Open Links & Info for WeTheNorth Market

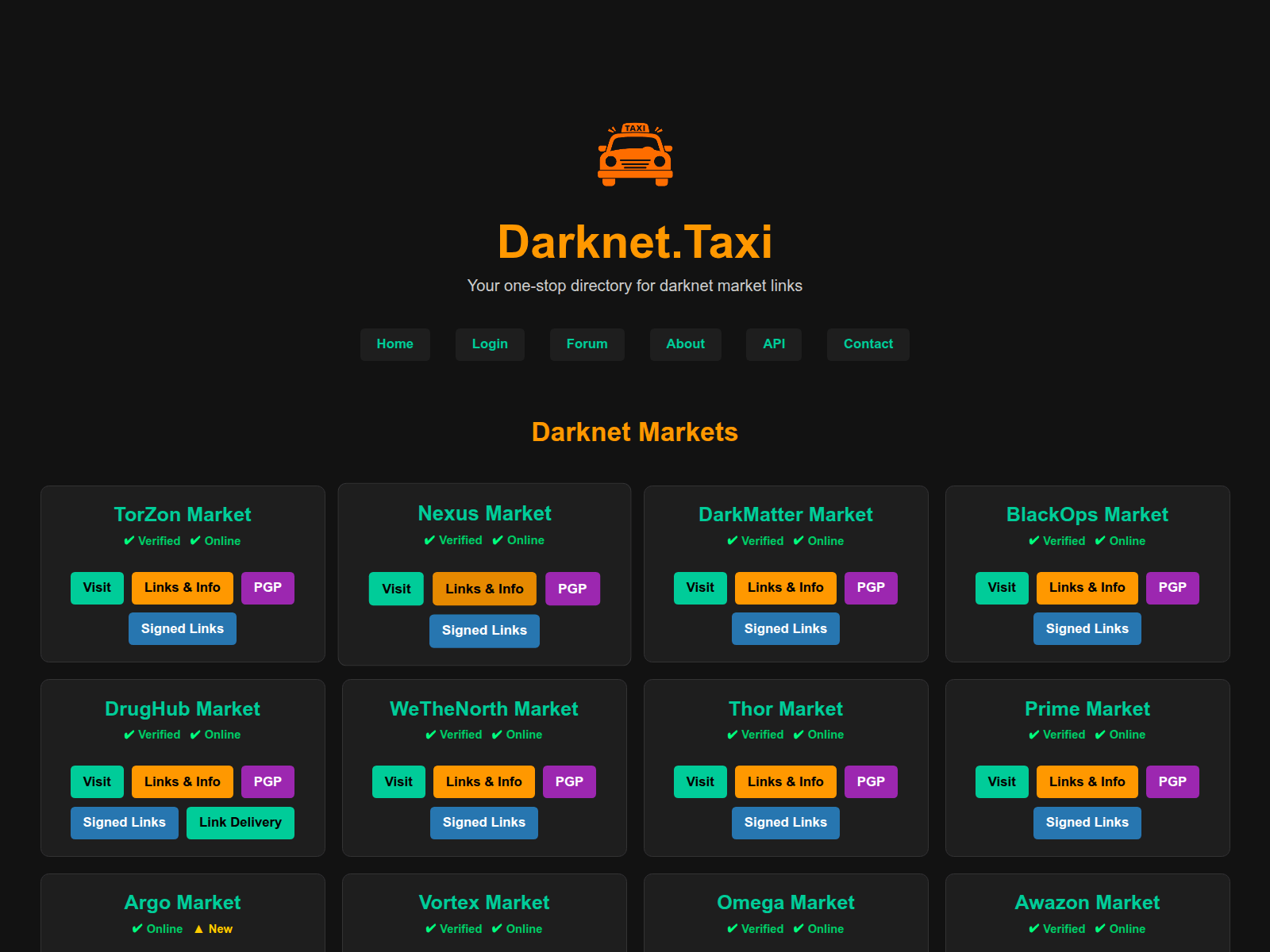[x=484, y=782]
